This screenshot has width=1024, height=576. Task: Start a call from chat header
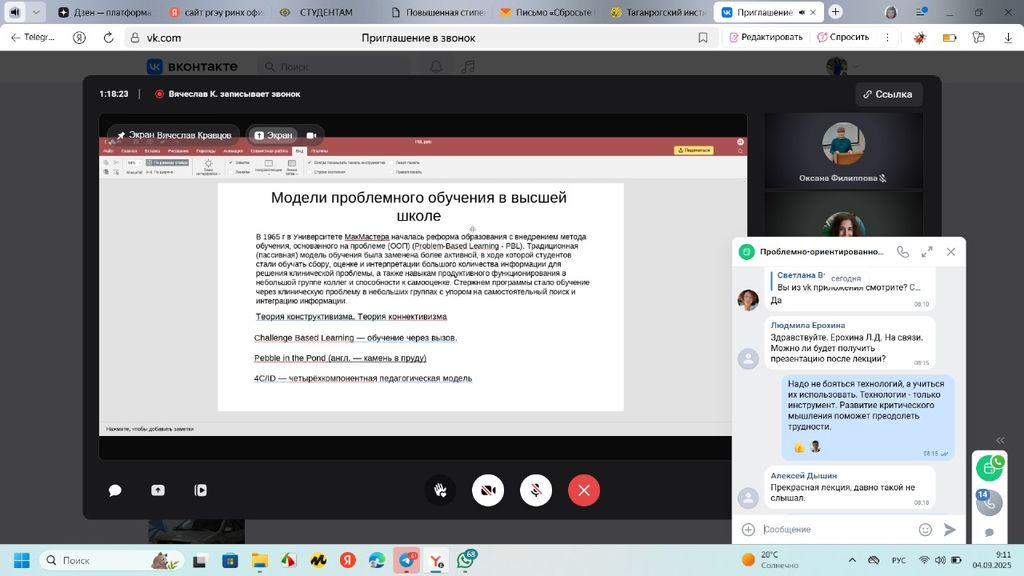point(903,252)
